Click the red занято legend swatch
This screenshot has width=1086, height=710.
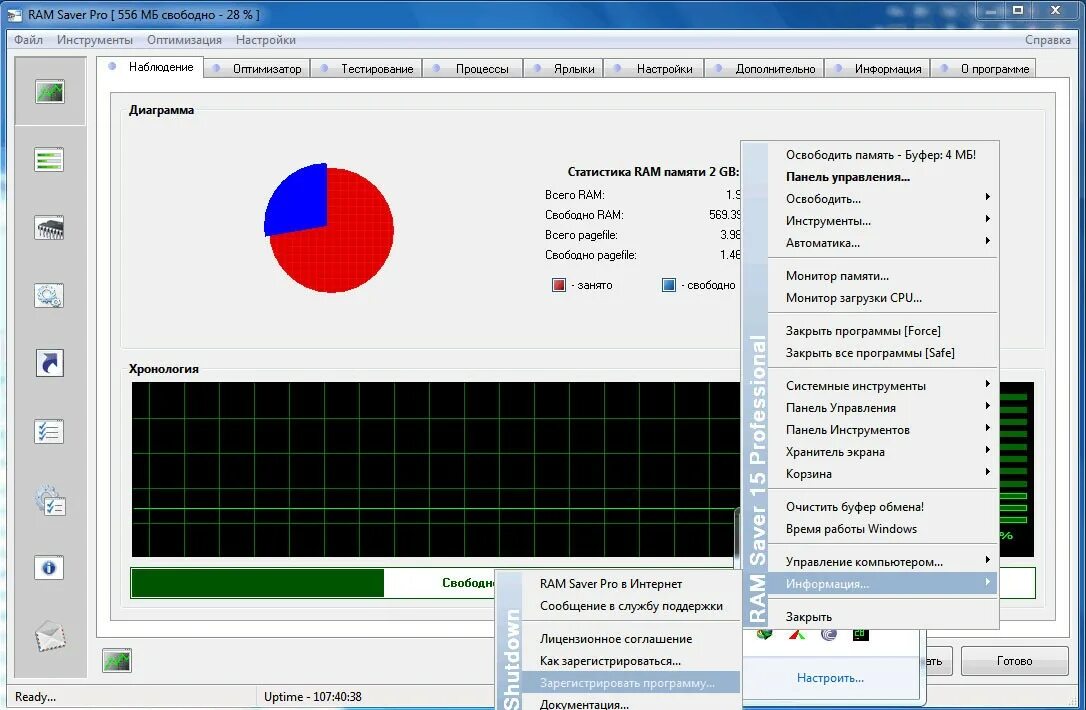pos(559,285)
